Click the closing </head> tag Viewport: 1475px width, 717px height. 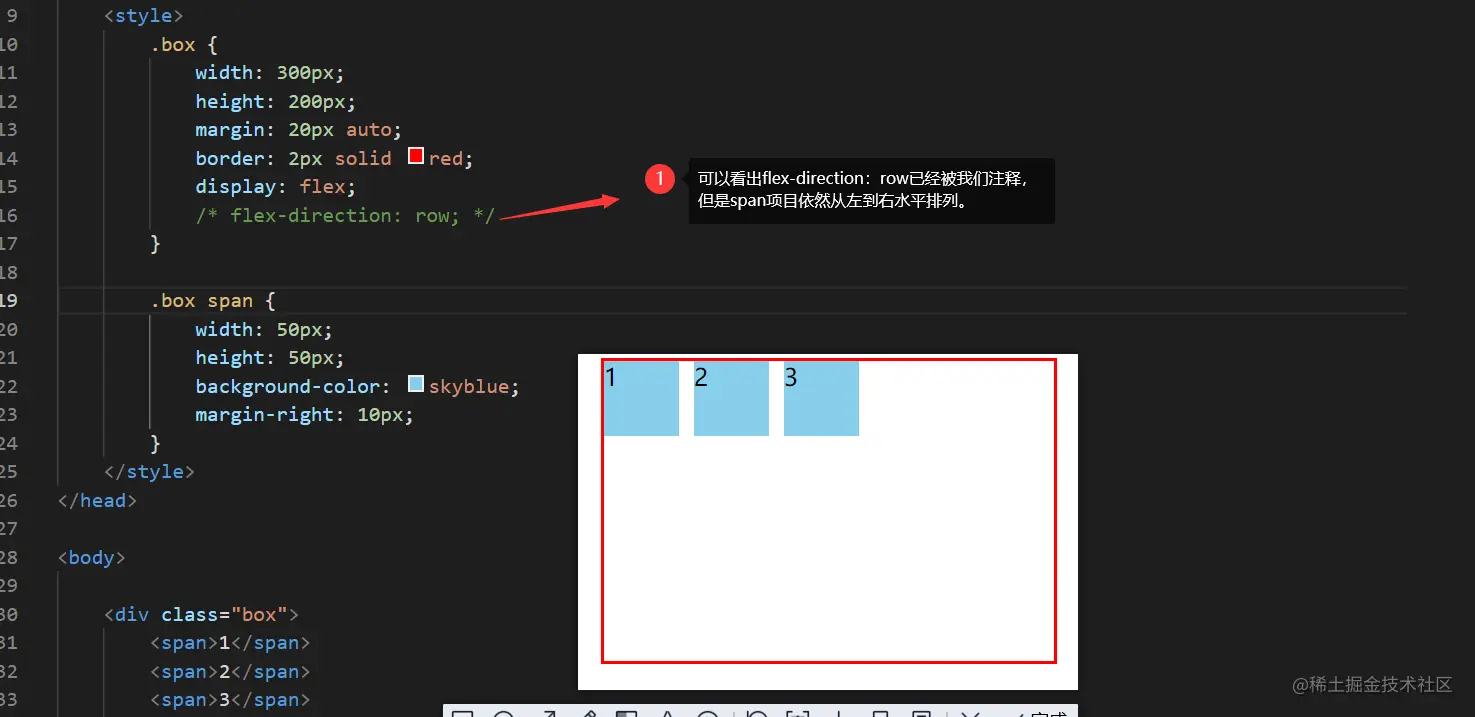coord(97,500)
